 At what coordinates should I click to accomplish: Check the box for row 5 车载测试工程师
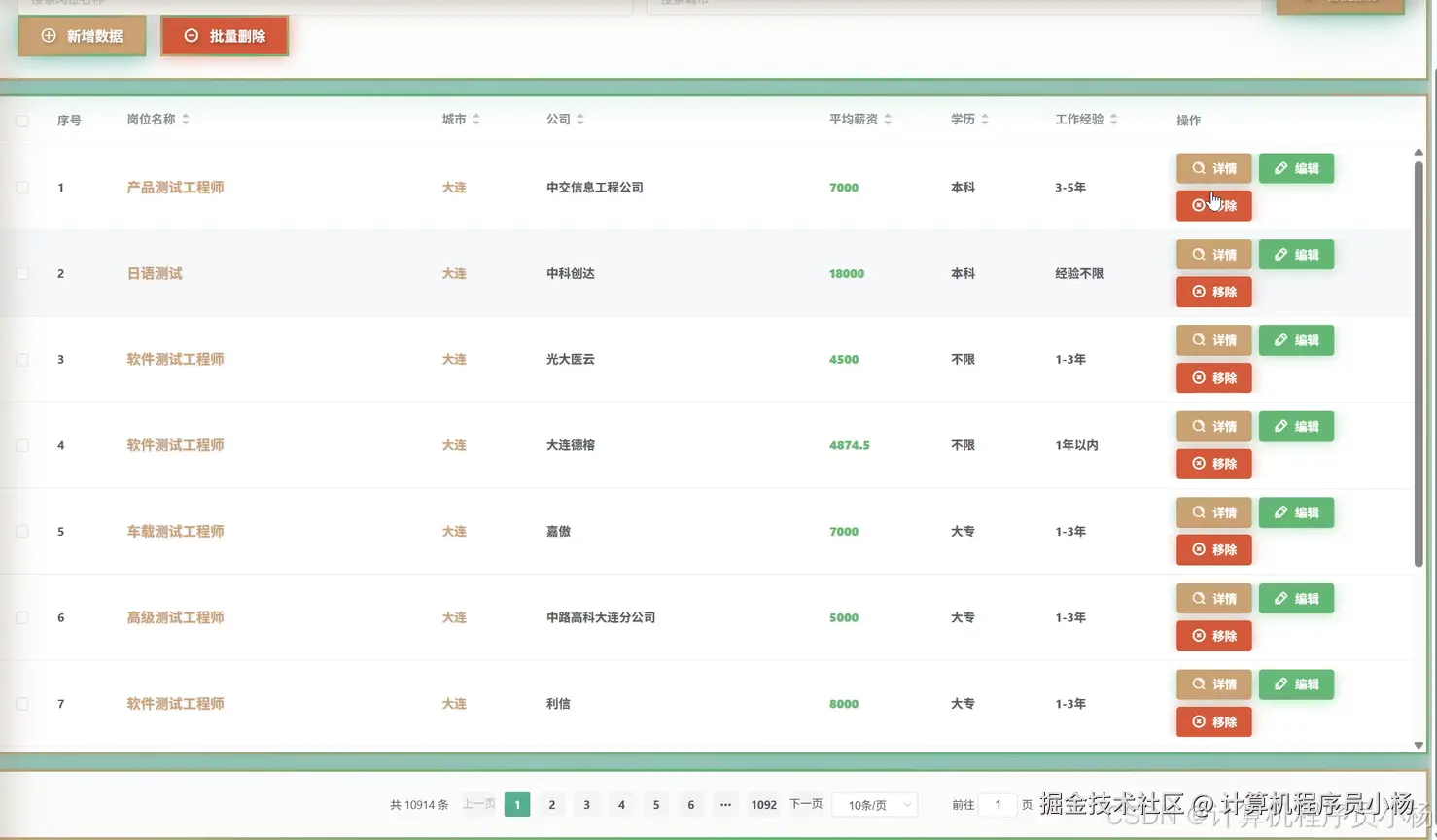pos(22,532)
